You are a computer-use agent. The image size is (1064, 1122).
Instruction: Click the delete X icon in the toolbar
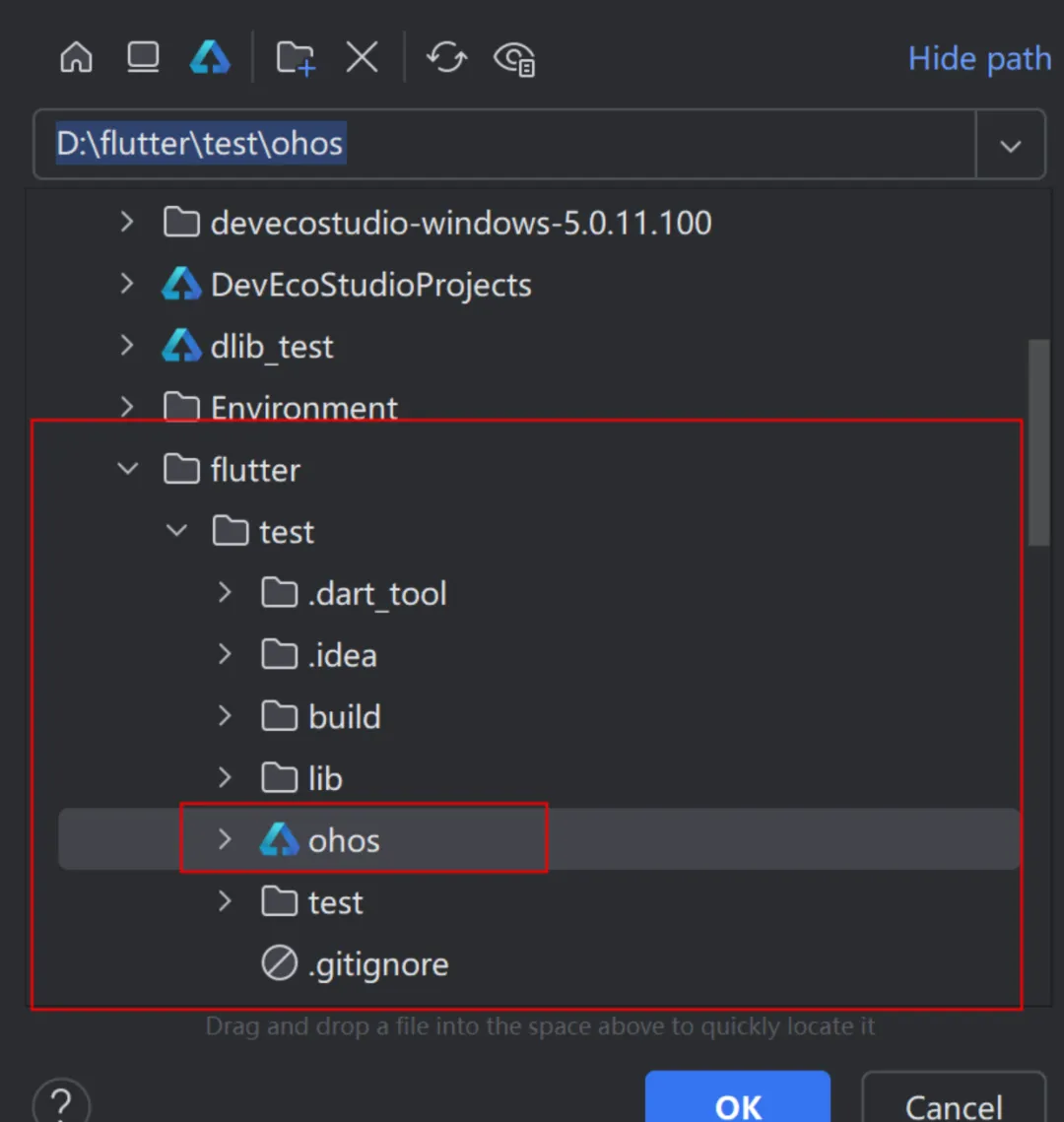(363, 56)
